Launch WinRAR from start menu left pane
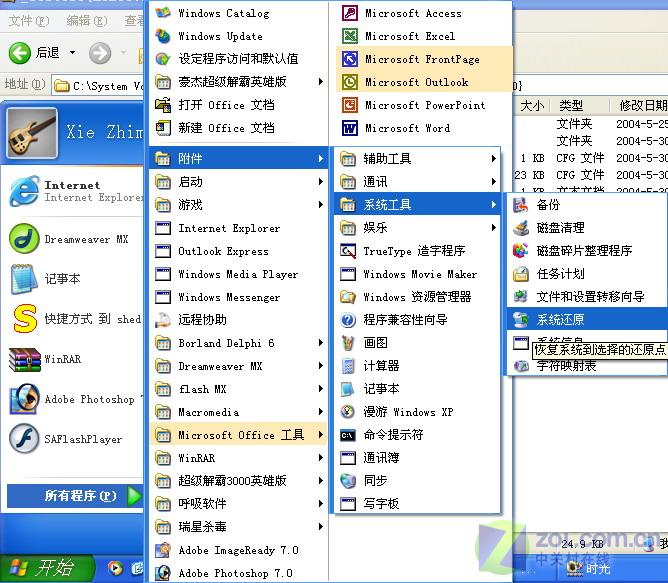The image size is (668, 583). tap(73, 359)
